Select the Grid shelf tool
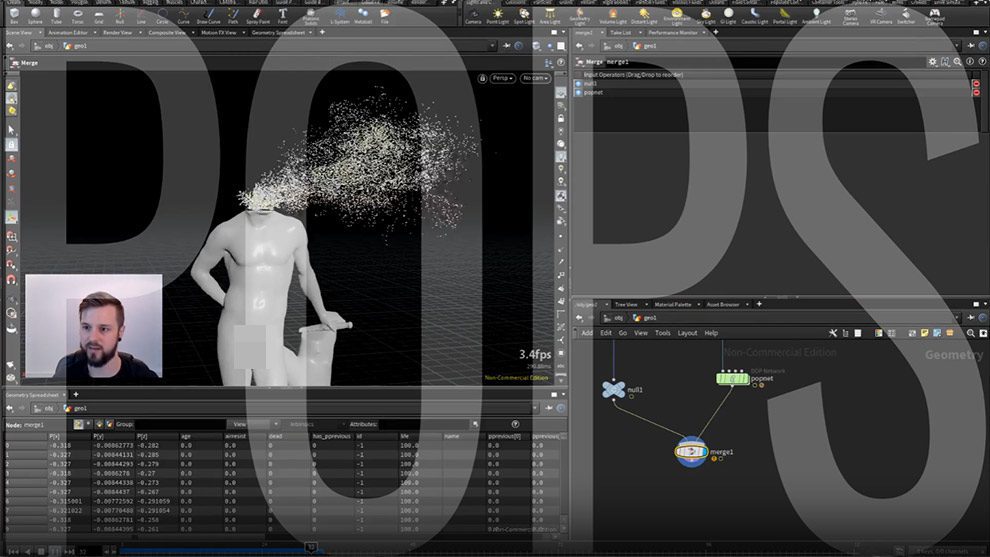Viewport: 990px width, 557px height. pos(98,15)
